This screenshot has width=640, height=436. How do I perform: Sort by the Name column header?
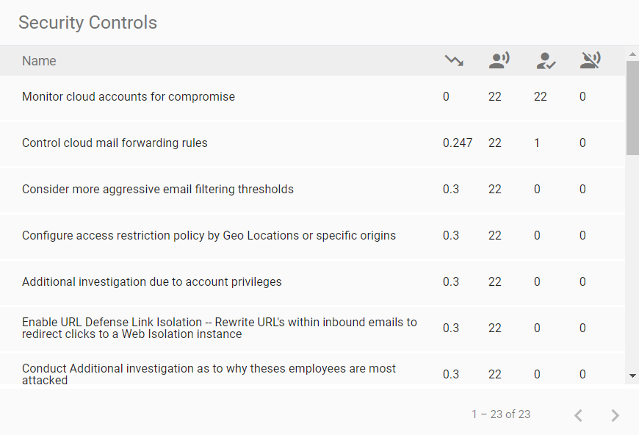pos(39,61)
